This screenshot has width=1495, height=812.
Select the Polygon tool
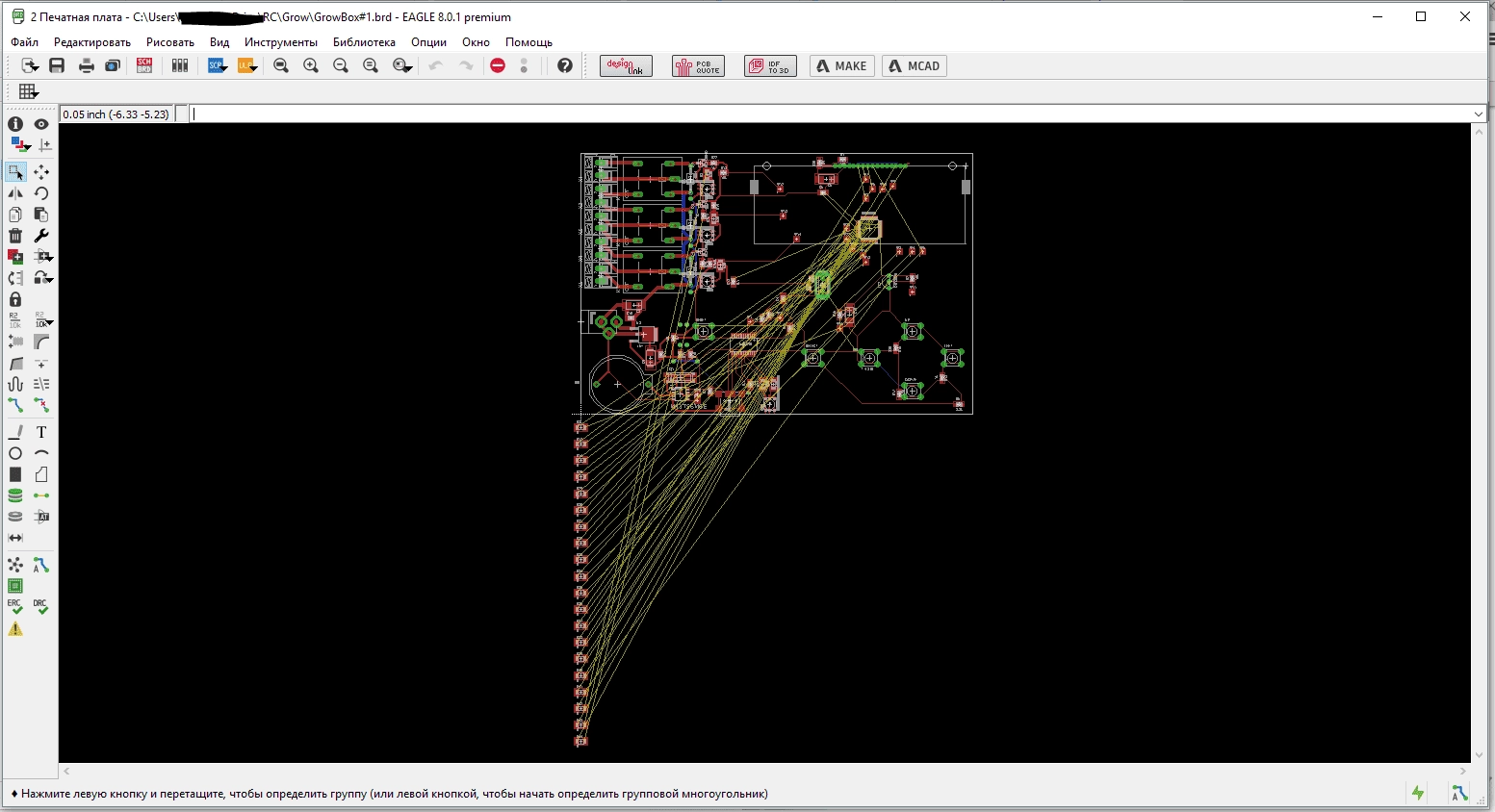(41, 474)
